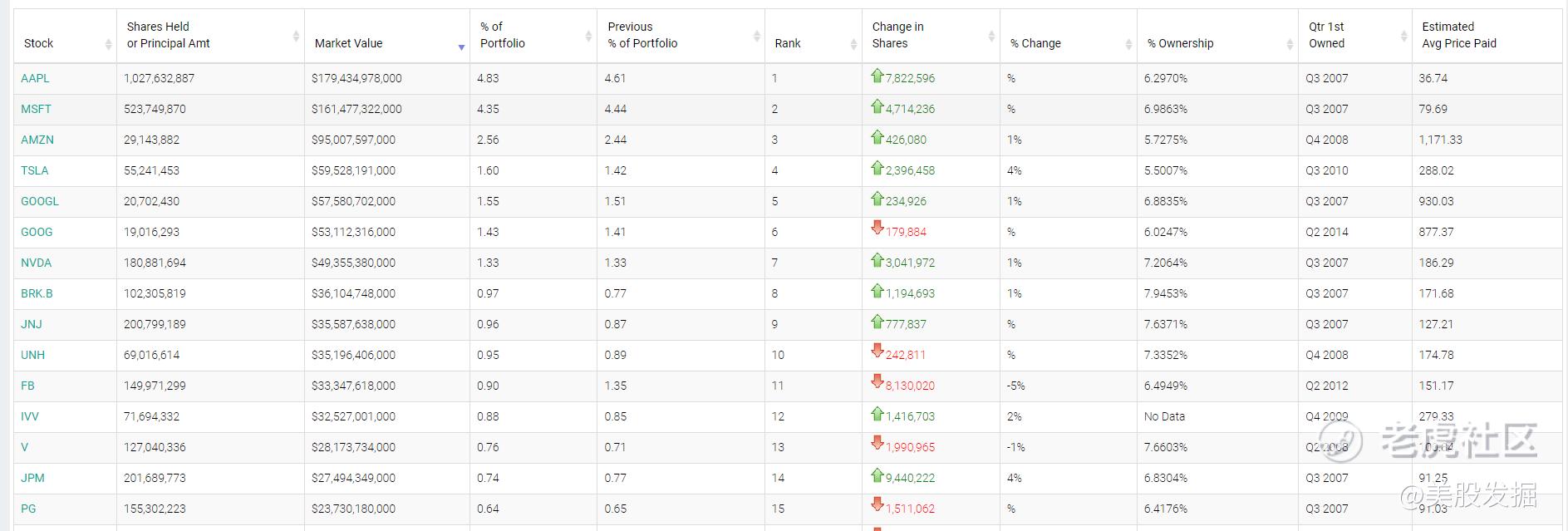1568x531 pixels.
Task: Follow the FB ticker link
Action: 27,386
